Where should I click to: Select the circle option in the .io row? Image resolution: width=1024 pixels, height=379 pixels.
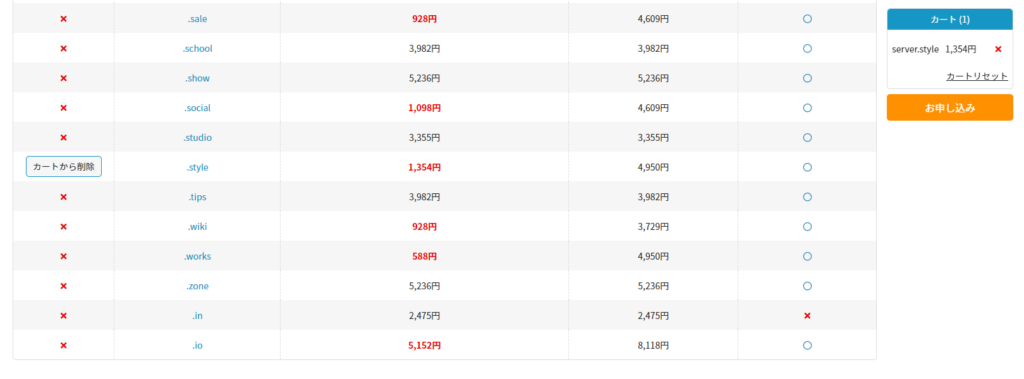(807, 345)
